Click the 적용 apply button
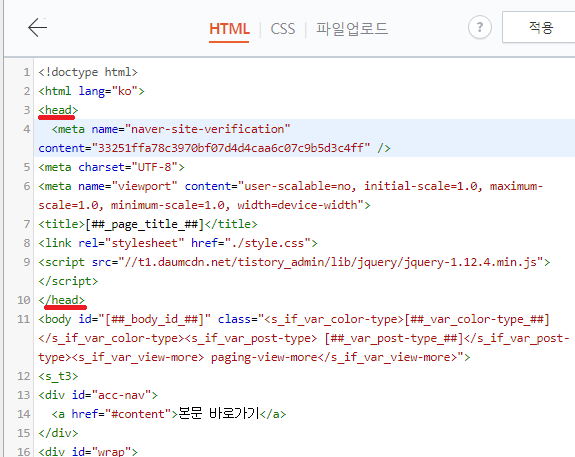The width and height of the screenshot is (575, 457). pos(541,28)
